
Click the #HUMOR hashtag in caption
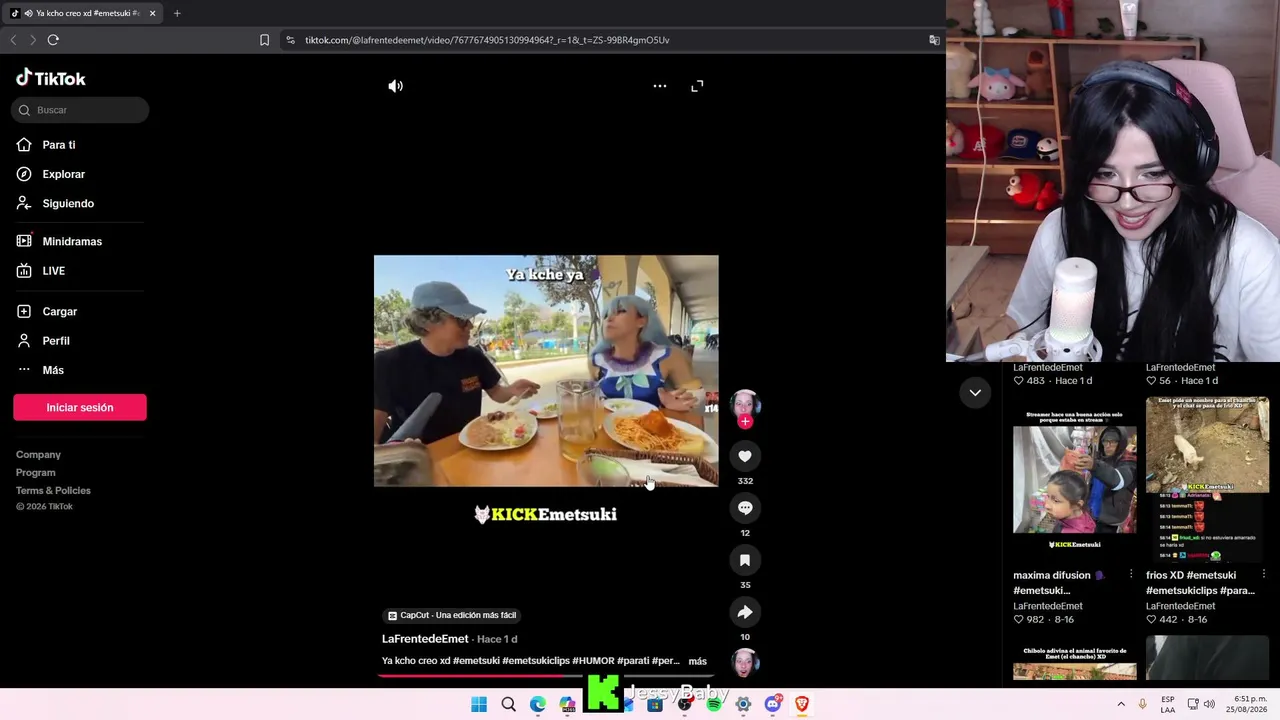coord(593,661)
